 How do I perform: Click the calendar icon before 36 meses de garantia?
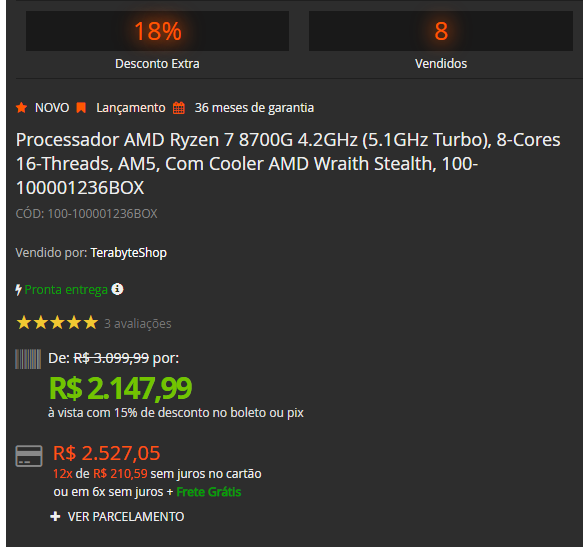[179, 108]
